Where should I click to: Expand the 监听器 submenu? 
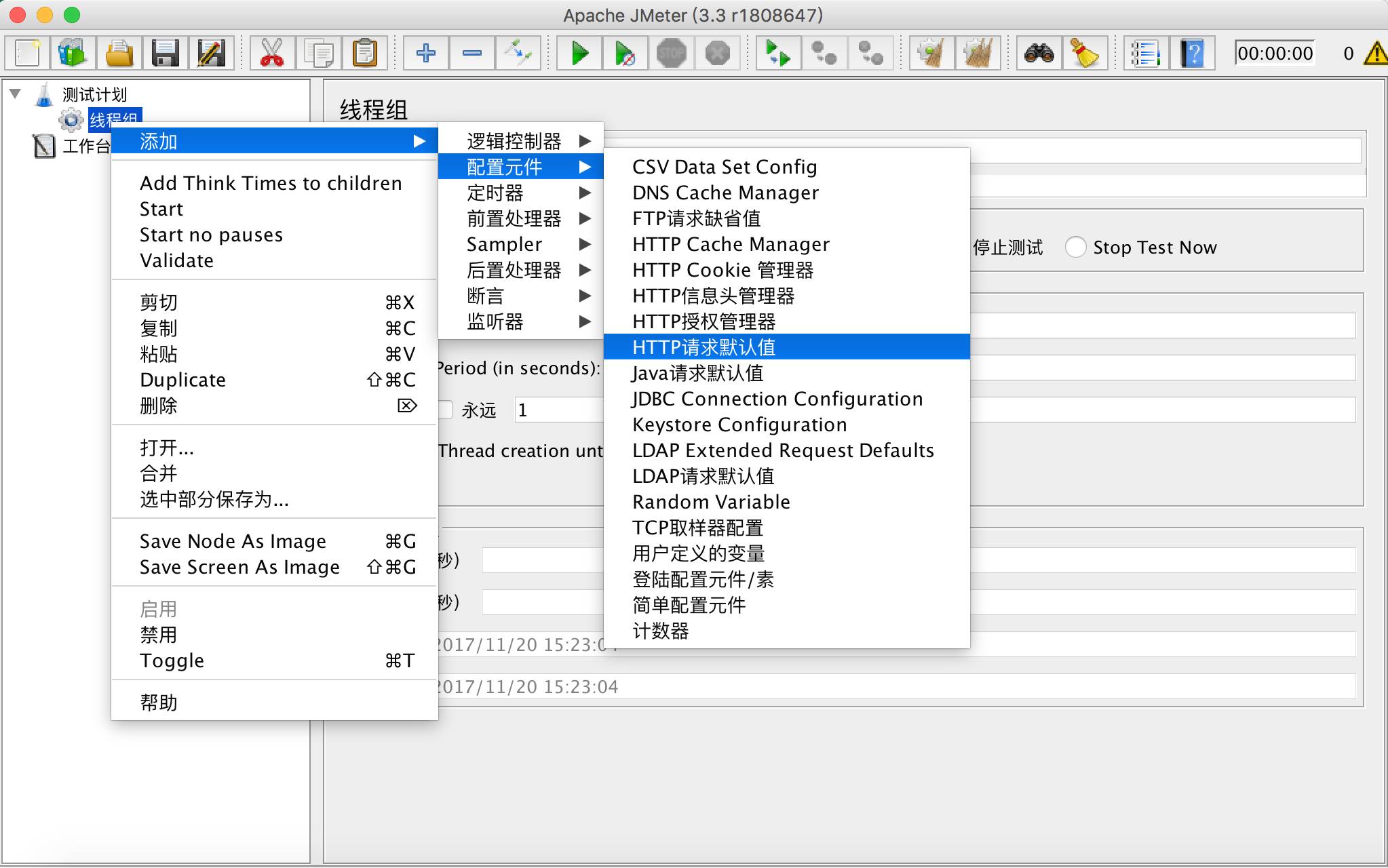520,321
